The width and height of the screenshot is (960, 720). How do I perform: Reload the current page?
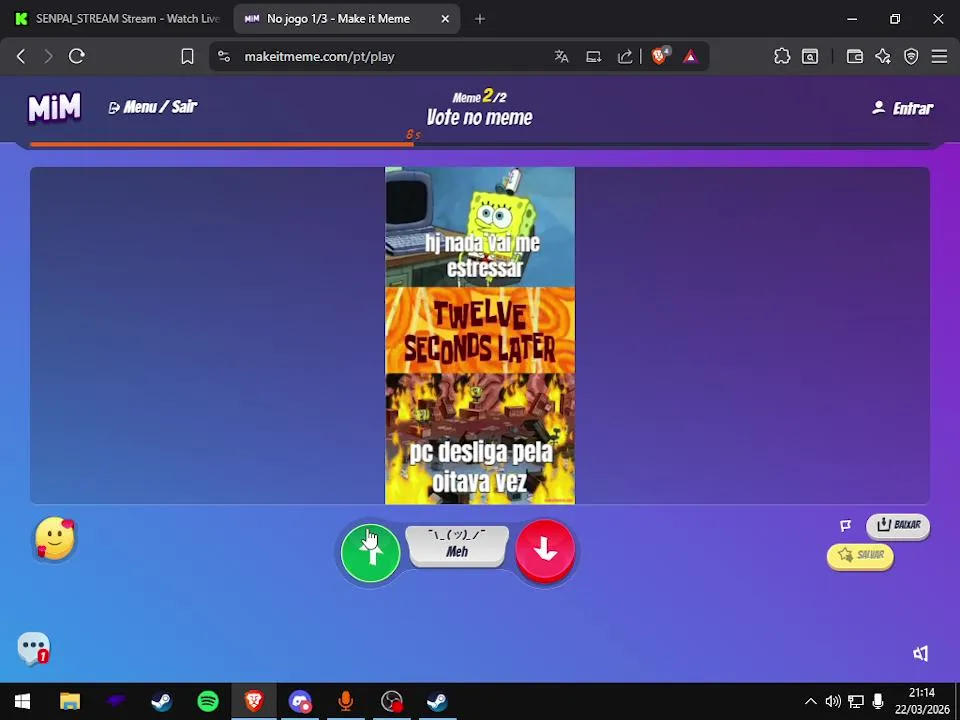tap(77, 56)
